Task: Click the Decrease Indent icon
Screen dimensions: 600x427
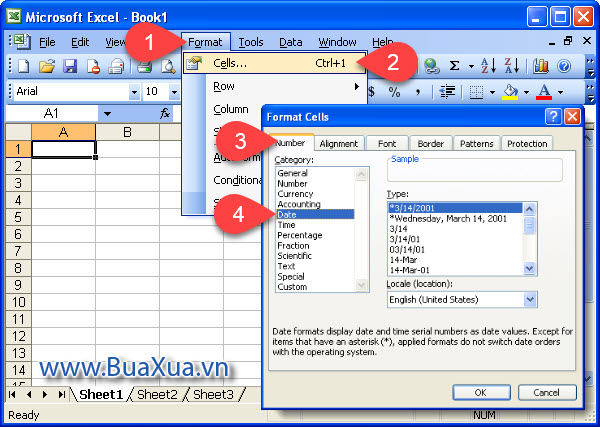Action: point(447,92)
